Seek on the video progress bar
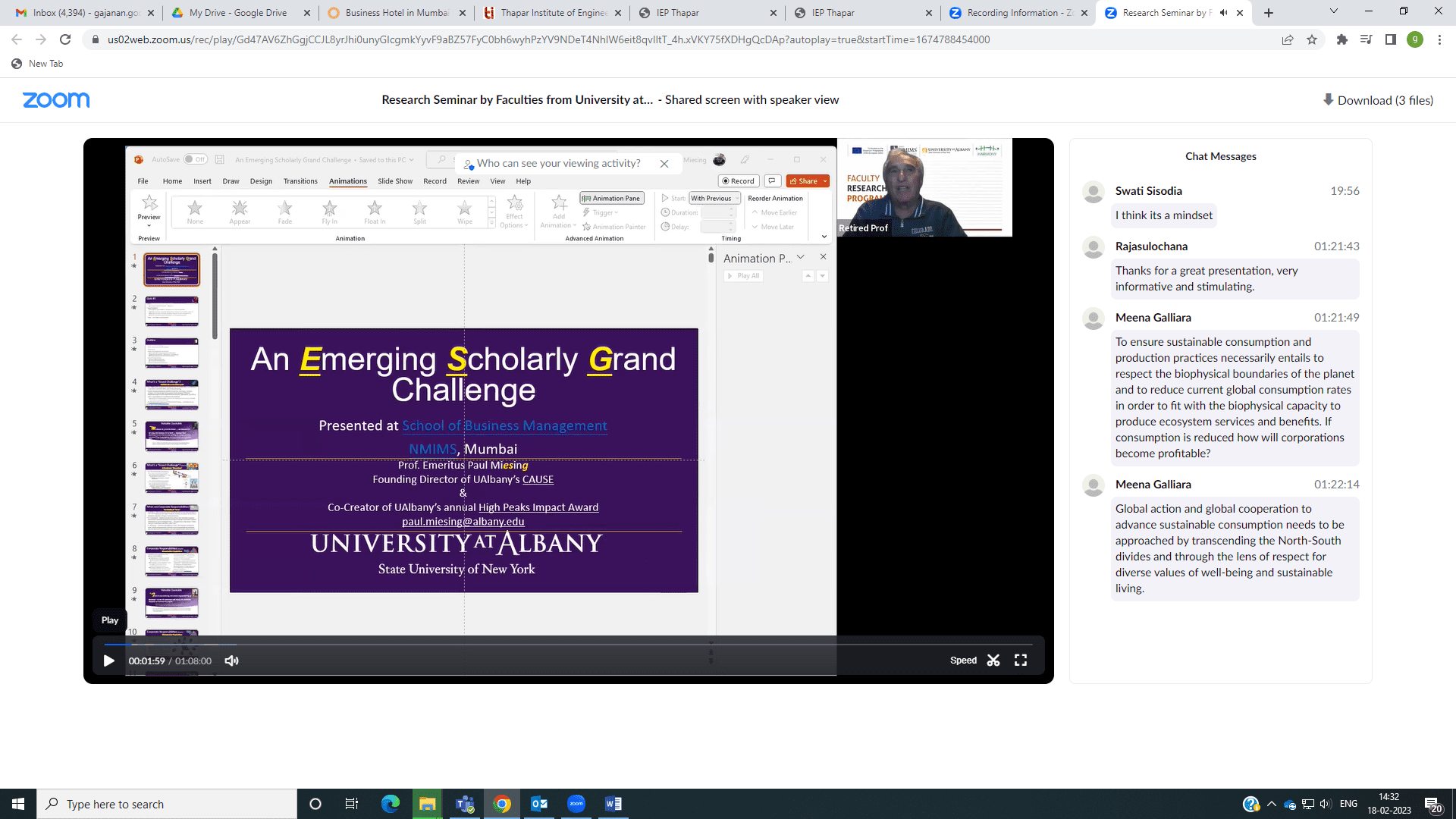1456x819 pixels. coord(568,644)
